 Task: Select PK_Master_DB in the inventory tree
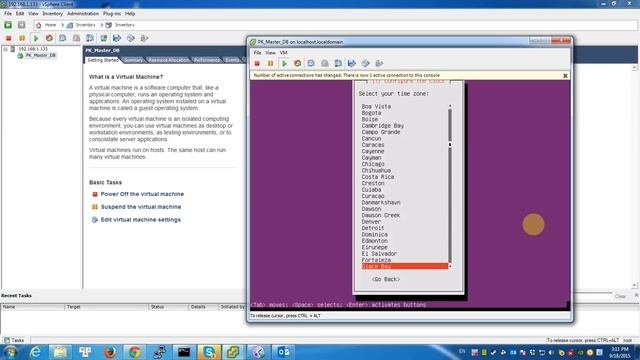(40, 56)
